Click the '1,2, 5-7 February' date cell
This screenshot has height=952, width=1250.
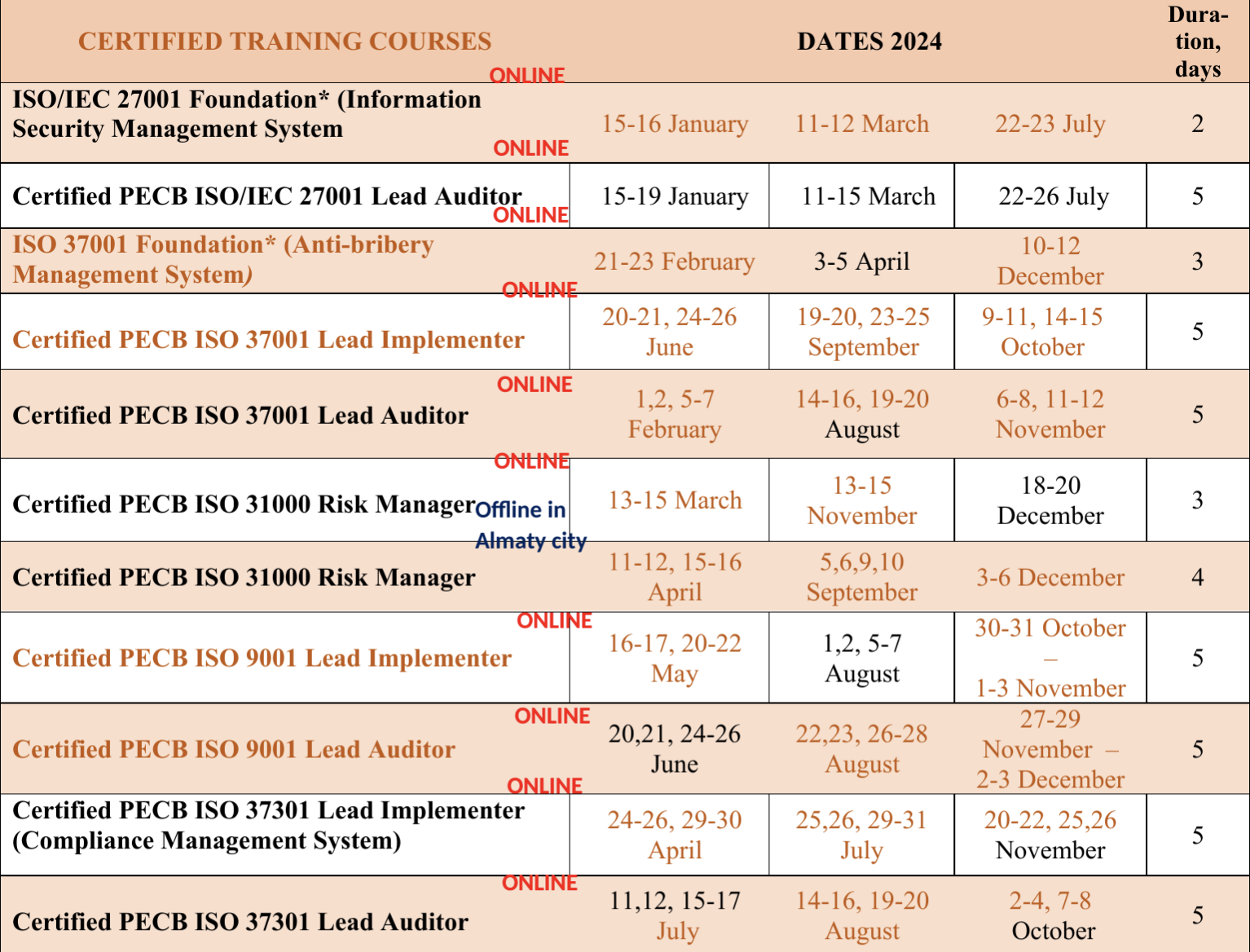(675, 414)
